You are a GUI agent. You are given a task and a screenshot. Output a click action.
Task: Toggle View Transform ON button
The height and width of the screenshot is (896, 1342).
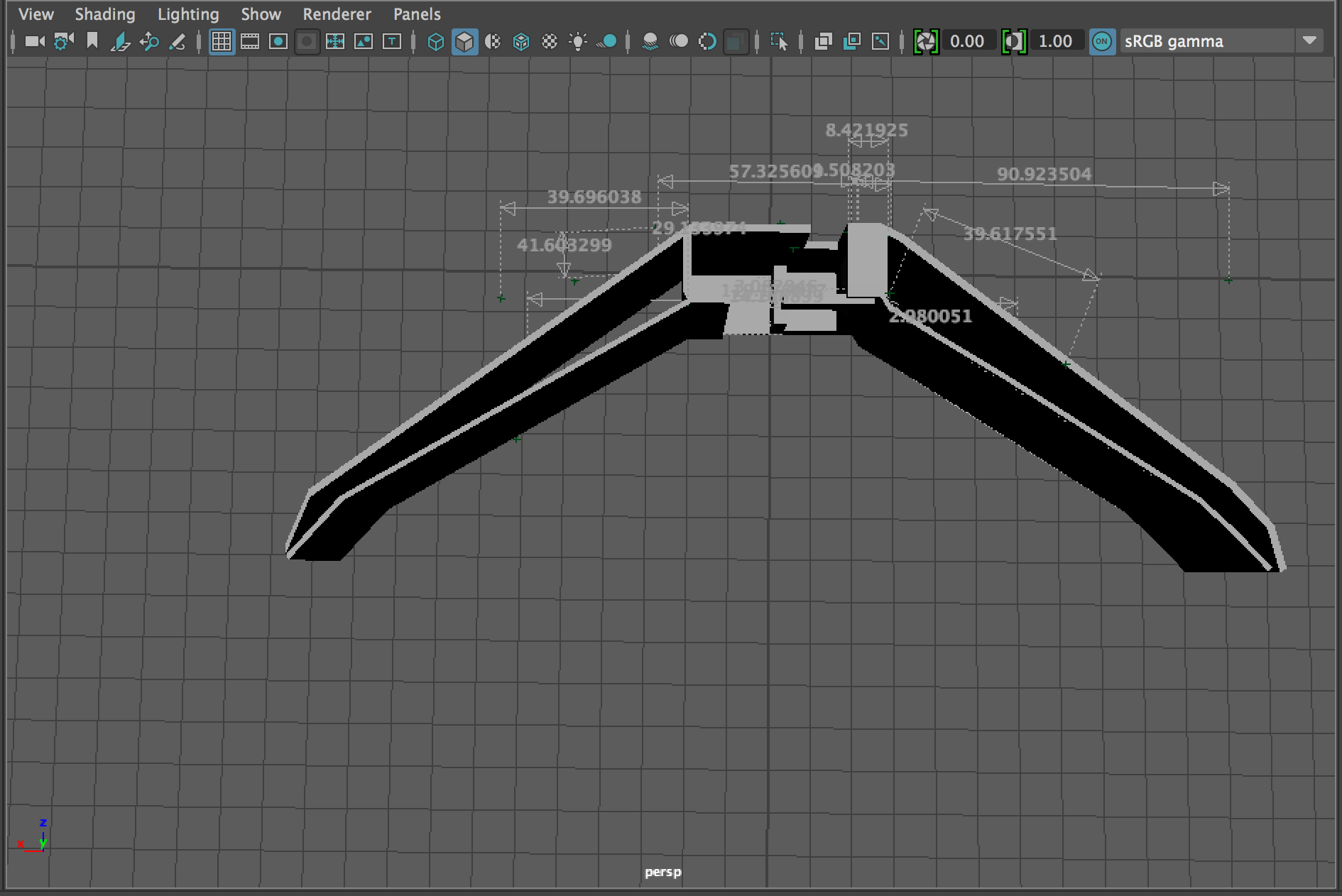click(x=1102, y=41)
